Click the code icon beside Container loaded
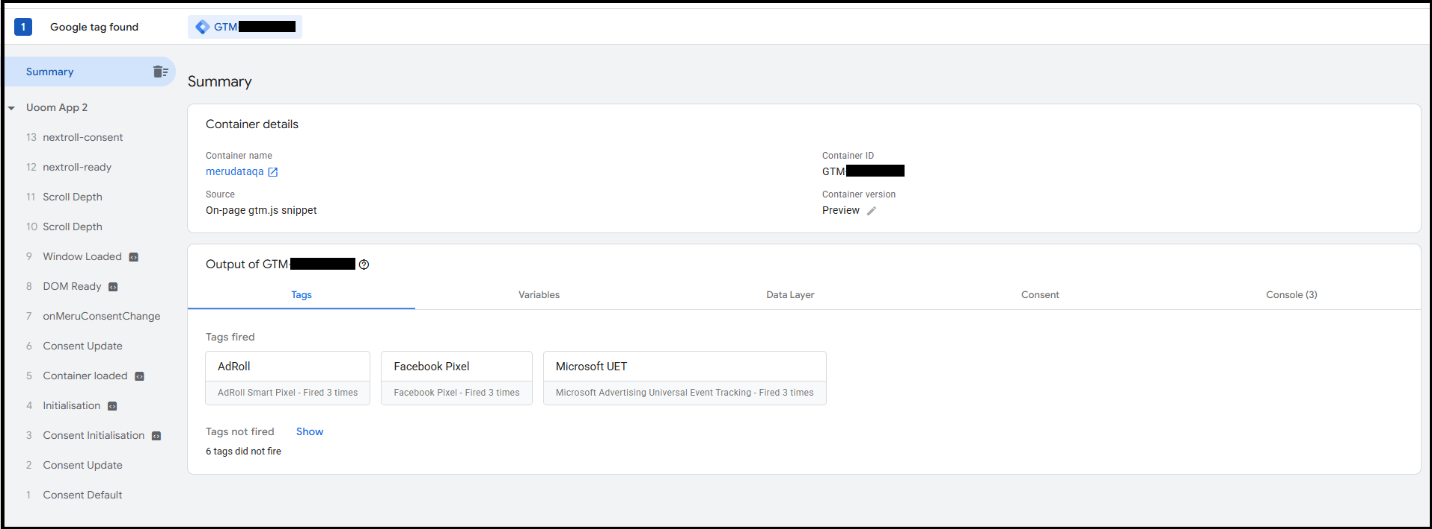The image size is (1432, 529). click(139, 376)
